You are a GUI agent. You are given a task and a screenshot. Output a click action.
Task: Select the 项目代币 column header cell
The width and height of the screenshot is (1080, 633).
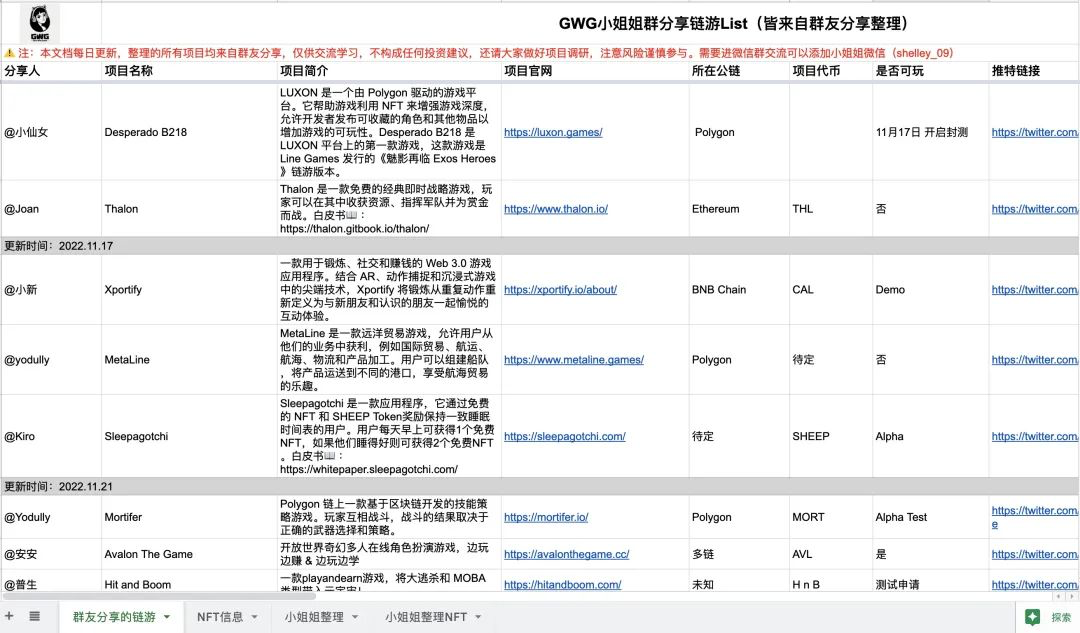(831, 71)
